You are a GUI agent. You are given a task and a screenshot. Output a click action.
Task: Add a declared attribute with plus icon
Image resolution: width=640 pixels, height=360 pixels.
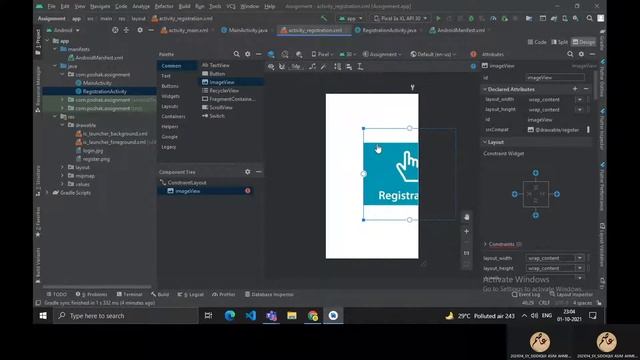click(575, 89)
